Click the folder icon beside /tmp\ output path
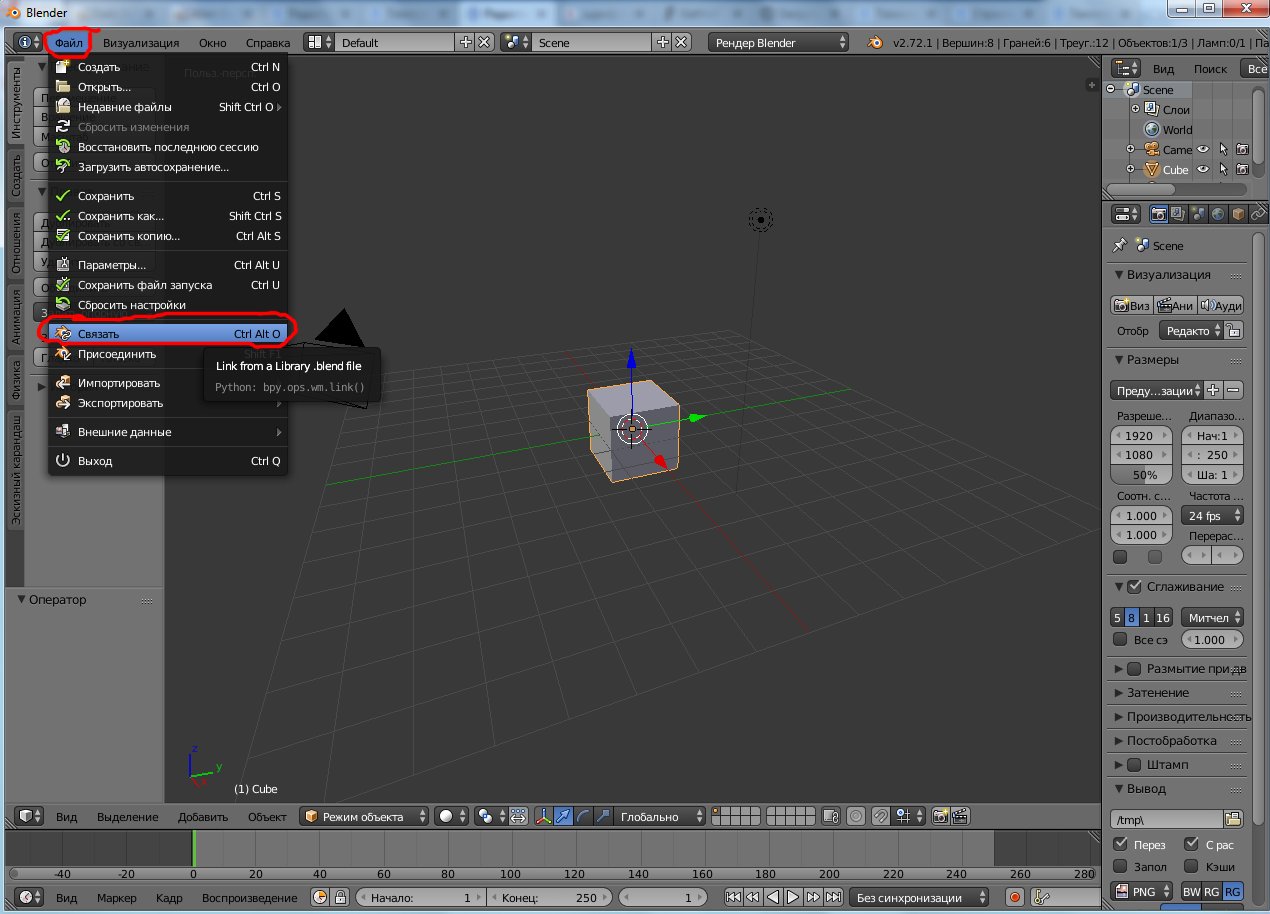 (1234, 819)
